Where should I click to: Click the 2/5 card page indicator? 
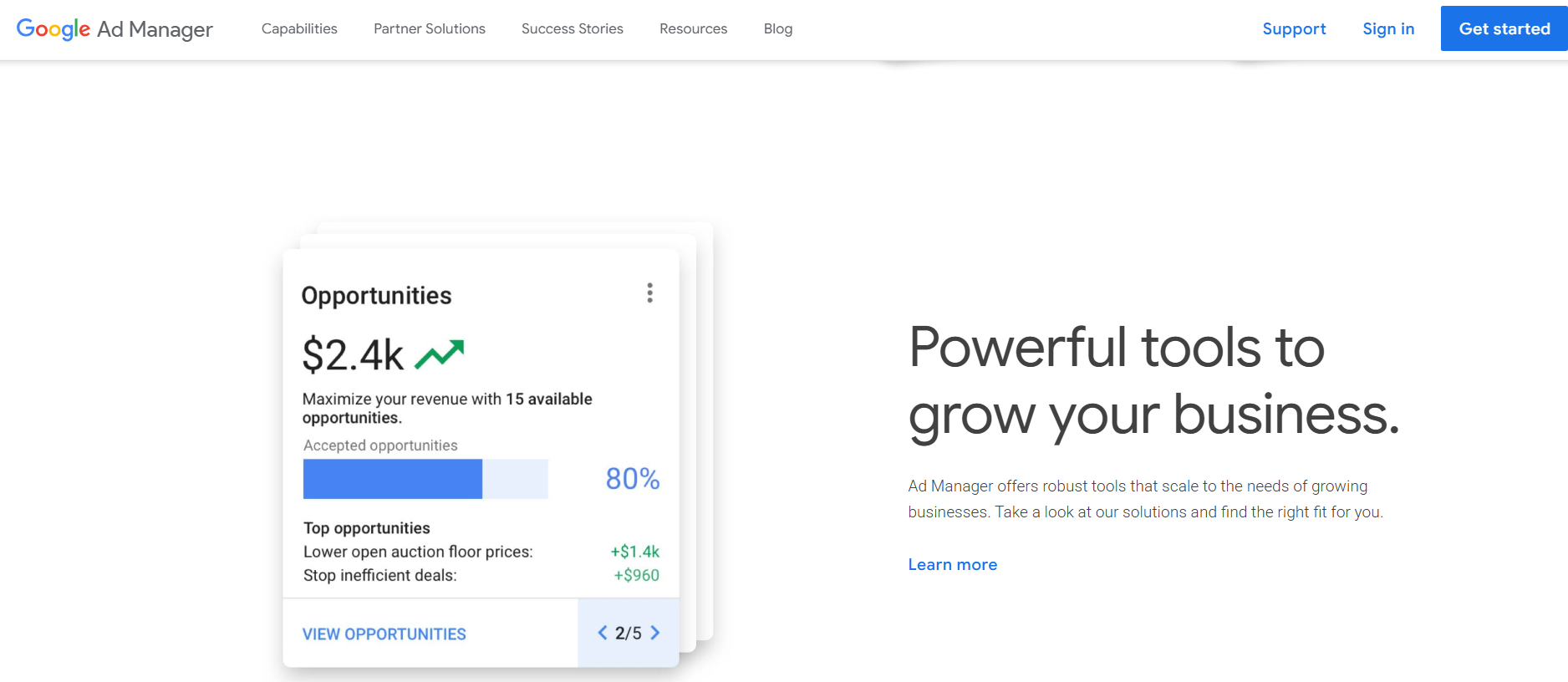click(x=629, y=634)
